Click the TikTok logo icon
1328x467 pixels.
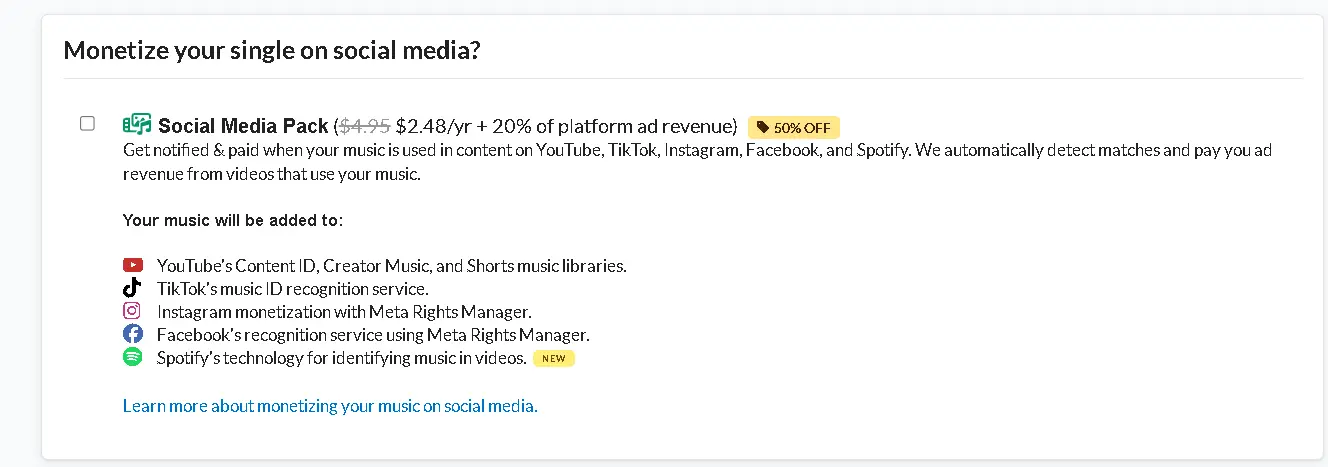132,288
